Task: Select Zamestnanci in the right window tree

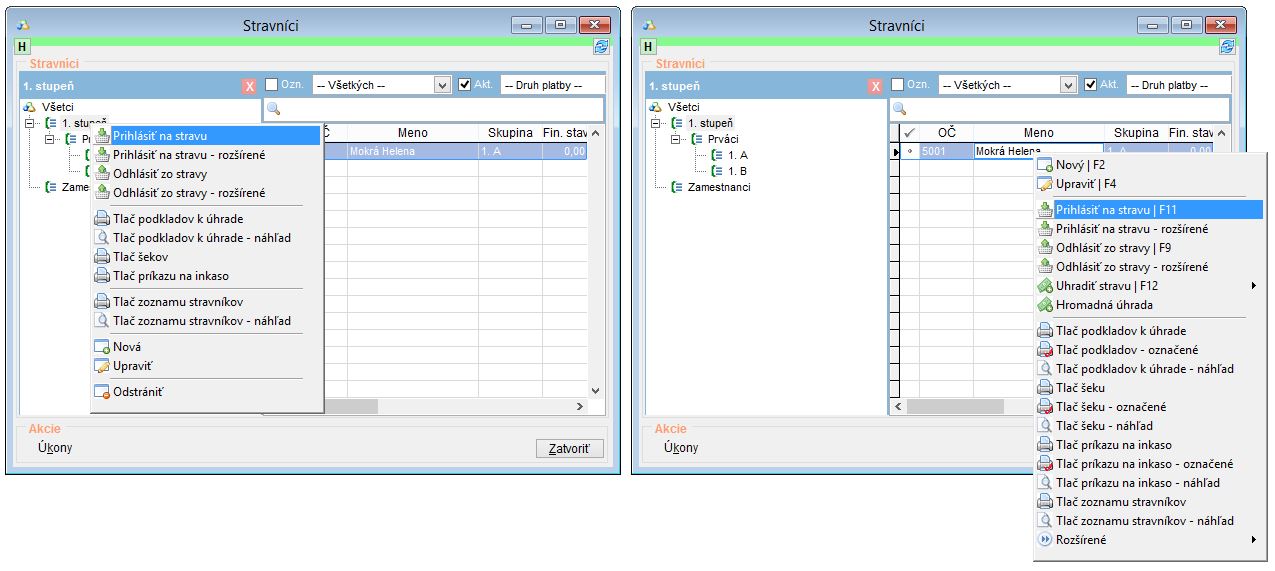Action: tap(718, 187)
